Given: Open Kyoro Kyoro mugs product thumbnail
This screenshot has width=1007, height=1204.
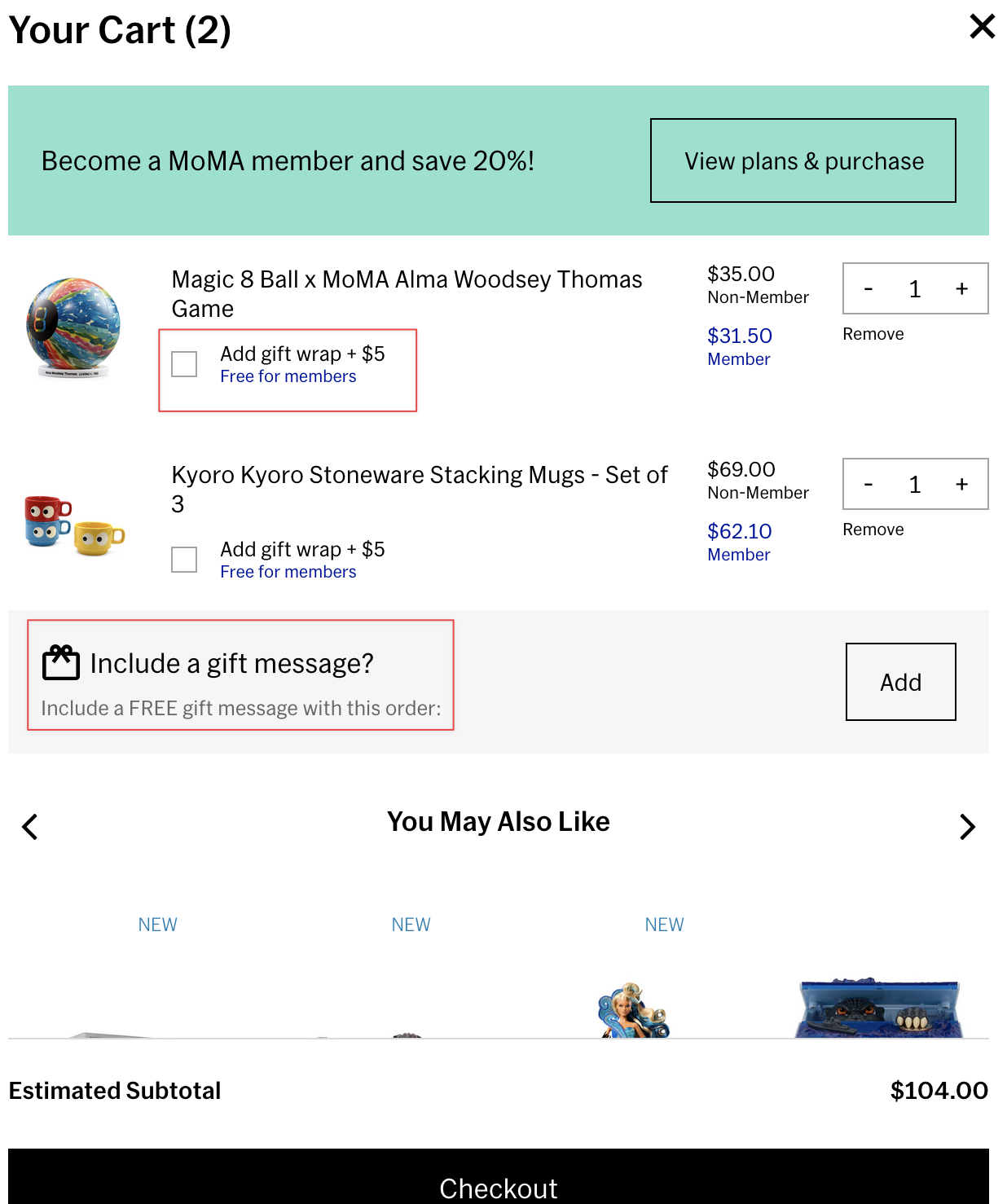Looking at the screenshot, I should click(73, 525).
